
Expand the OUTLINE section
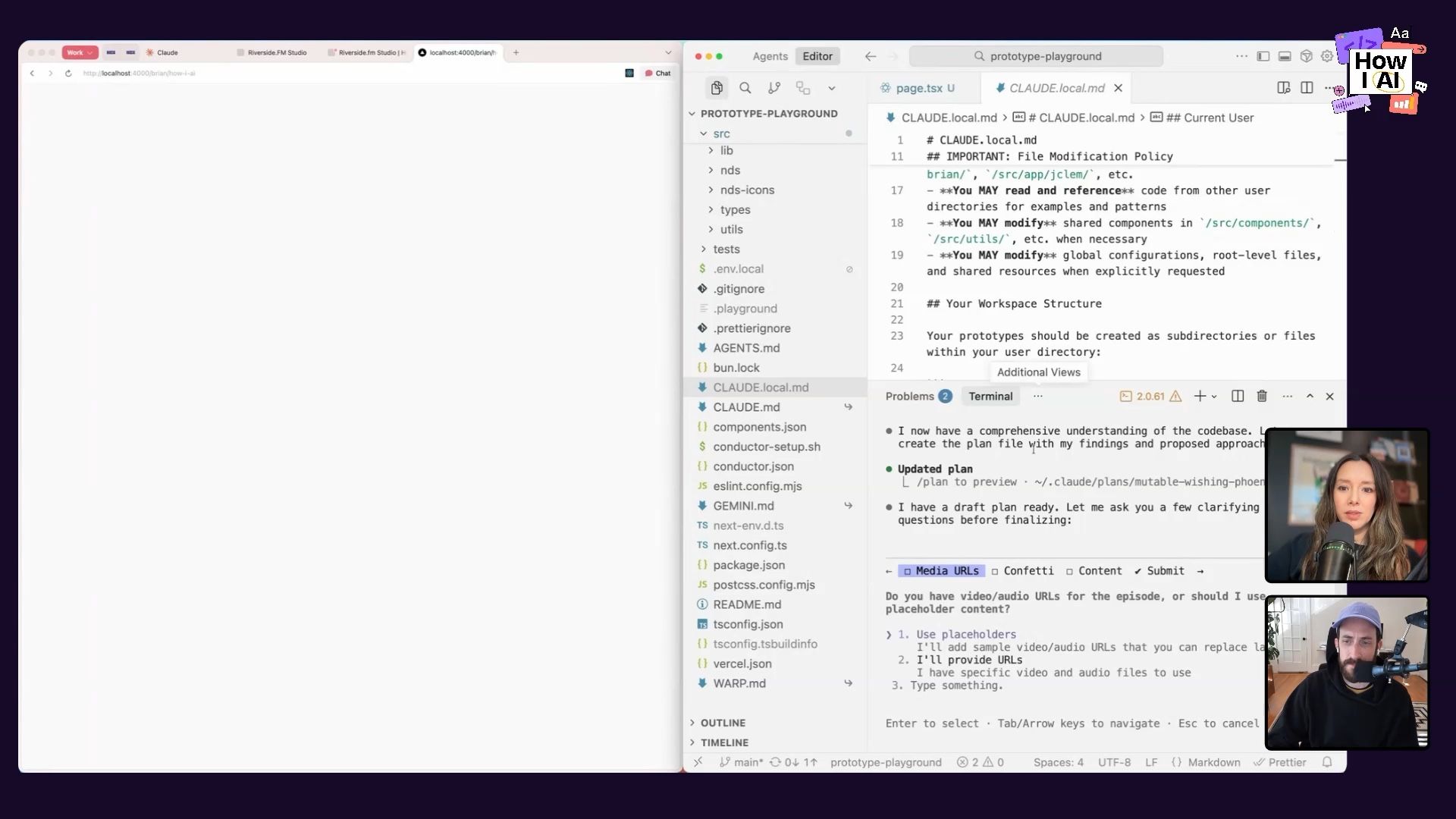click(723, 723)
